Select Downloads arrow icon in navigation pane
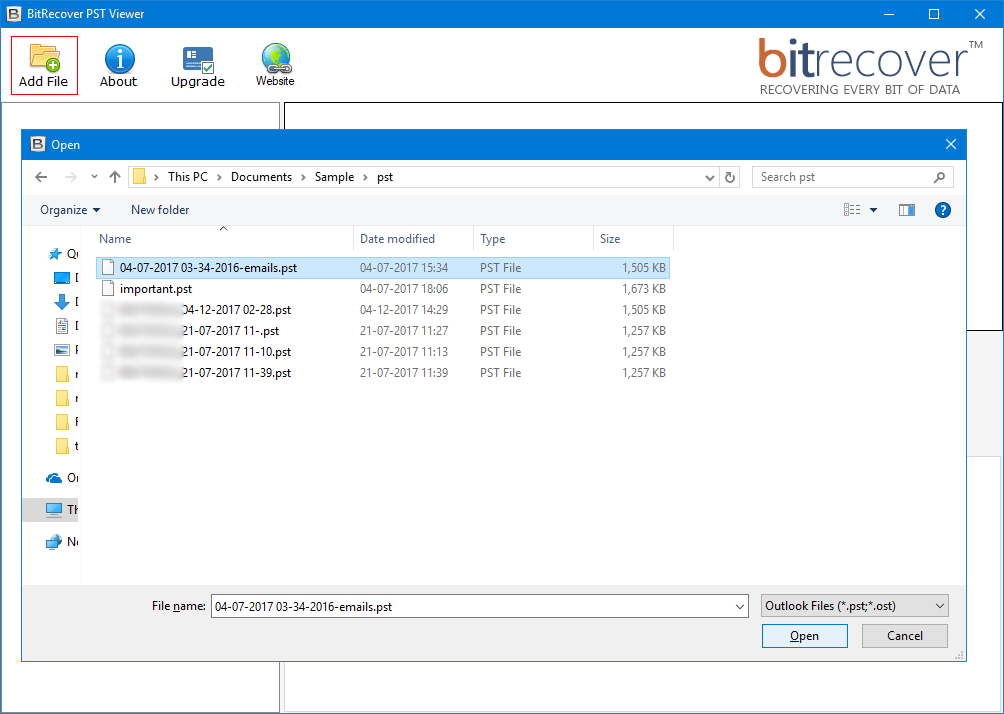The image size is (1004, 714). [62, 302]
